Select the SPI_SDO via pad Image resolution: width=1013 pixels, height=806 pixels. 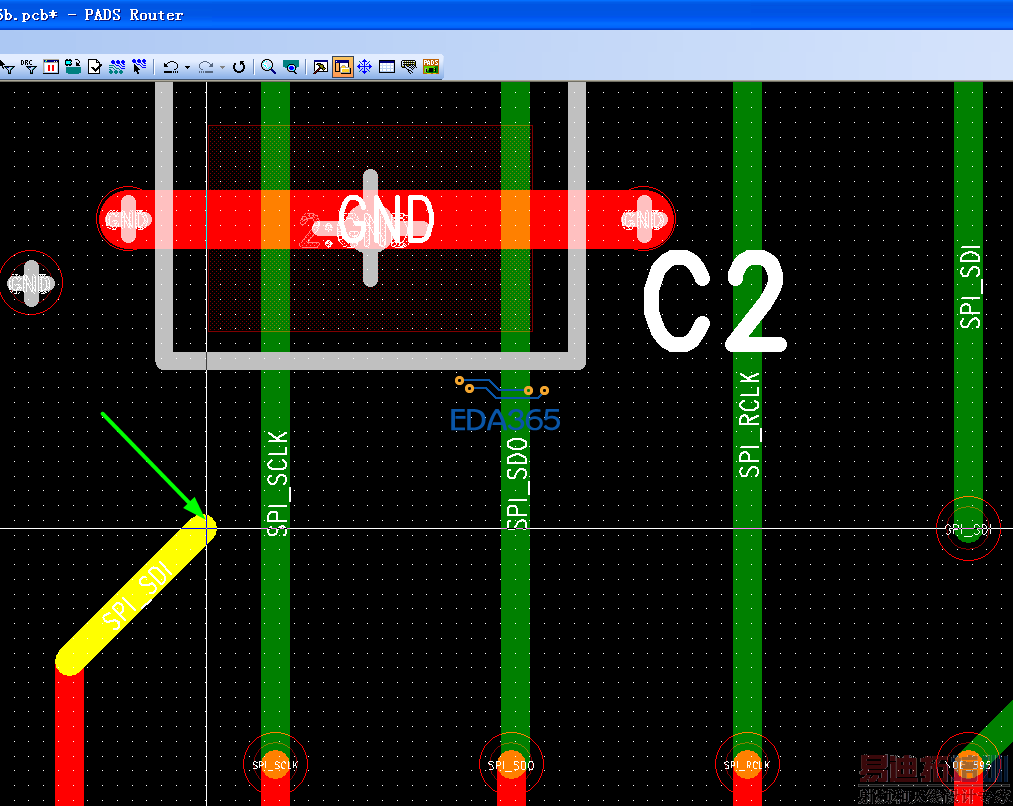(511, 765)
